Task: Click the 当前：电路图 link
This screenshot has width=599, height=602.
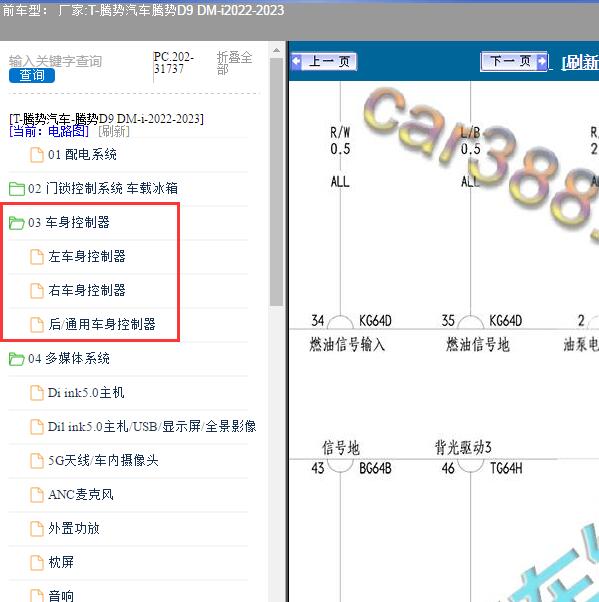Action: coord(49,132)
